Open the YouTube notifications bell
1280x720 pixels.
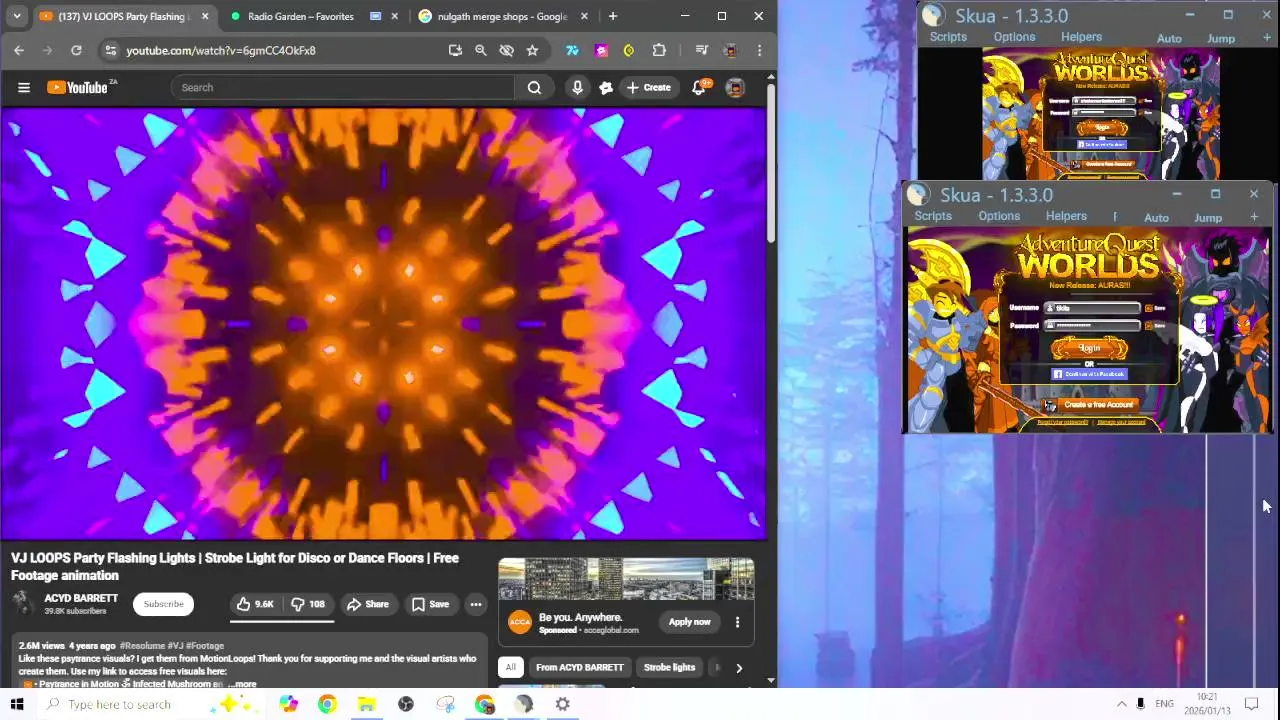pyautogui.click(x=698, y=88)
